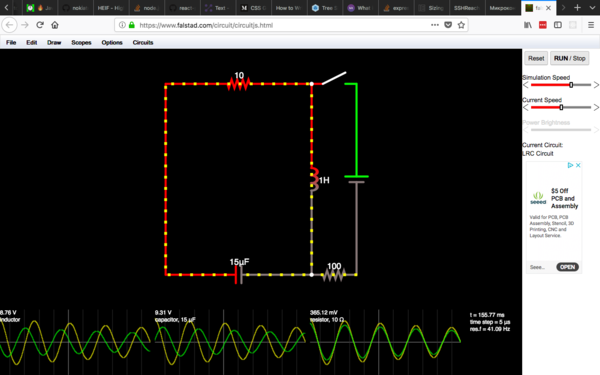Decrease Simulation Speed with left arrow
Image resolution: width=600 pixels, height=375 pixels.
(x=525, y=85)
